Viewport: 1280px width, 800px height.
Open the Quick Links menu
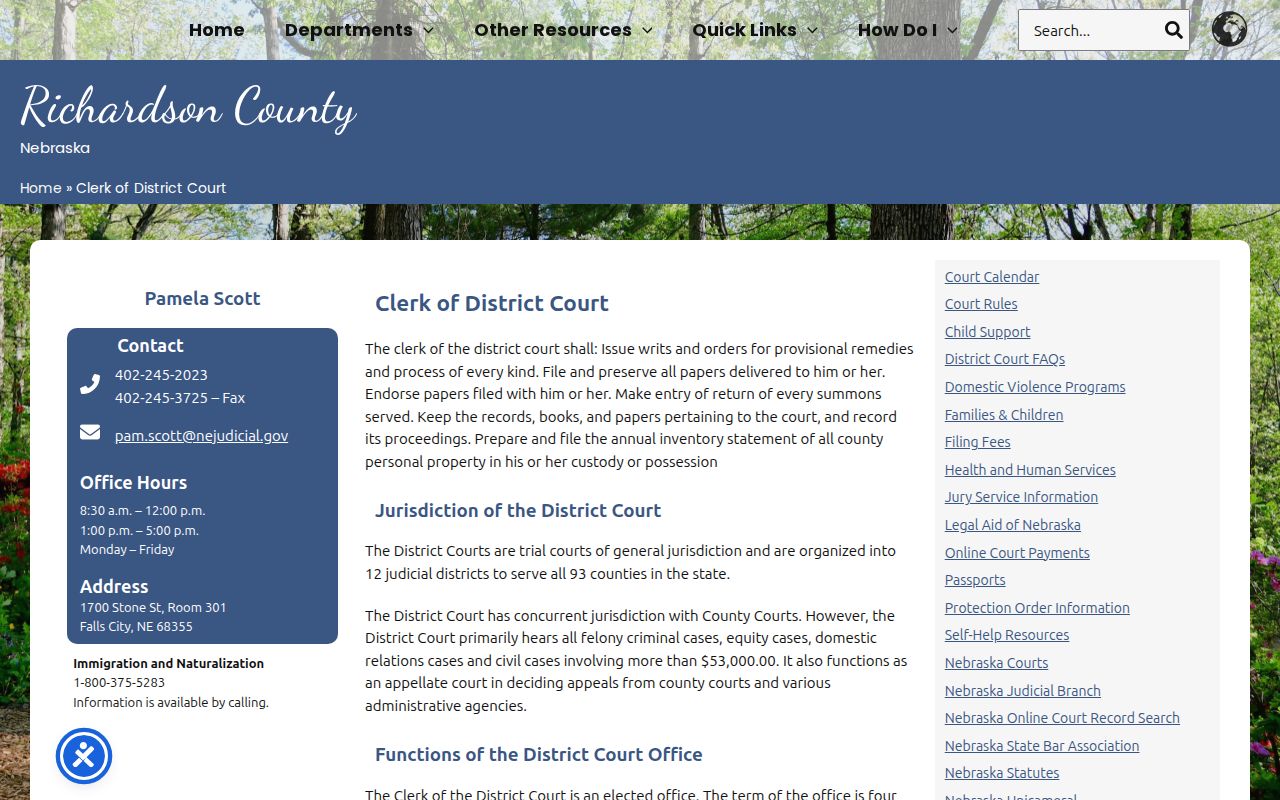coord(744,30)
